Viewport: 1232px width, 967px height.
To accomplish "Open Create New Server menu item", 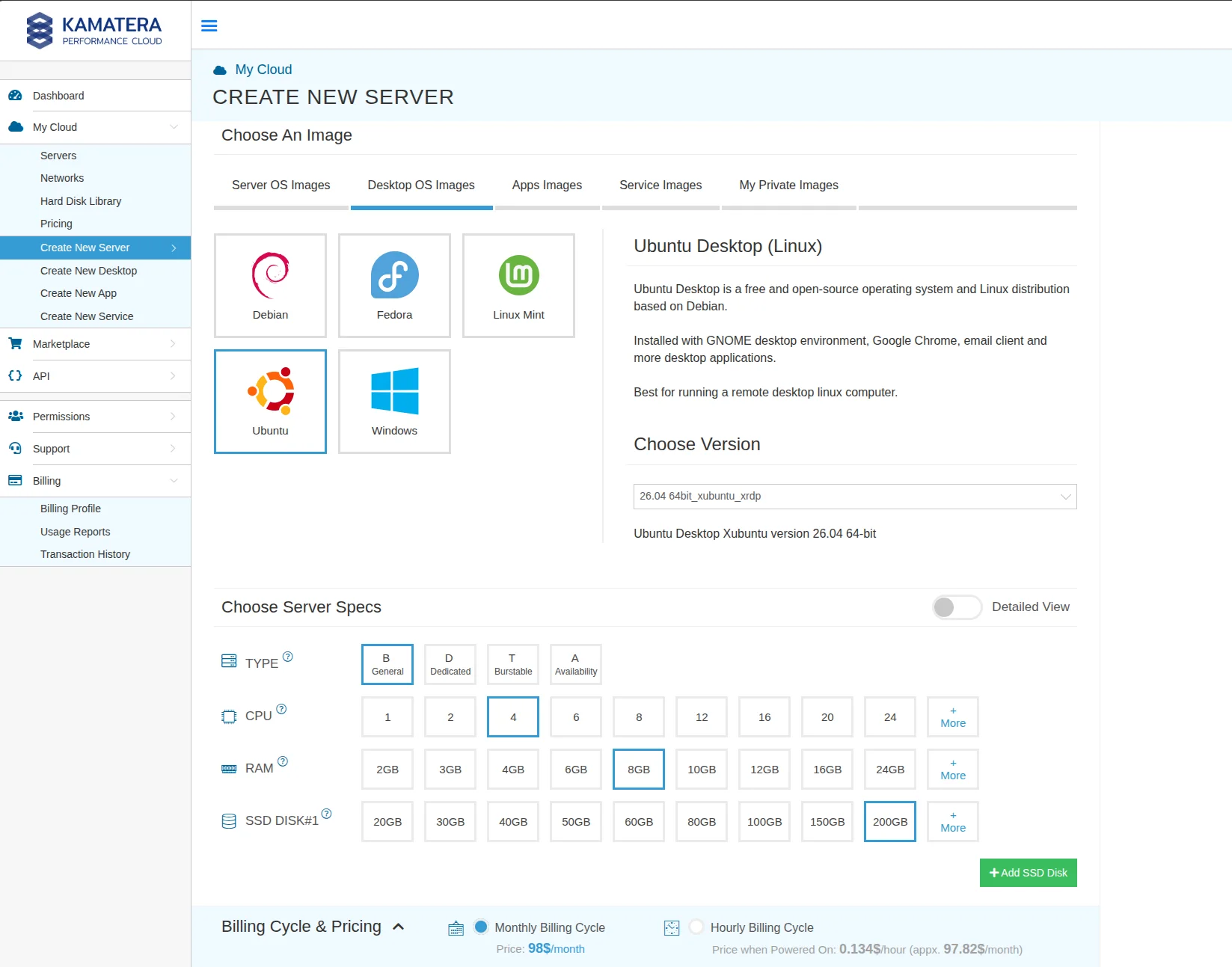I will click(x=96, y=248).
